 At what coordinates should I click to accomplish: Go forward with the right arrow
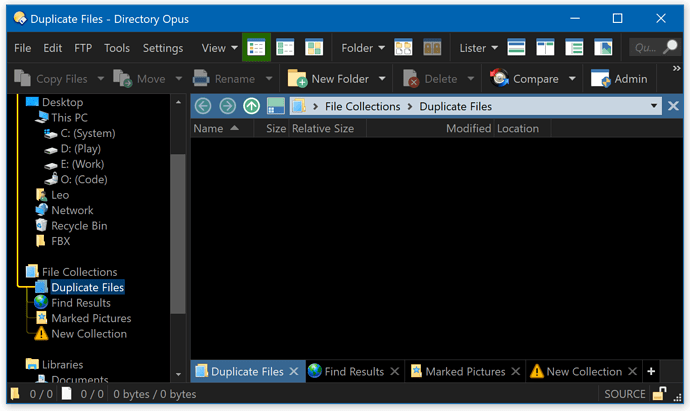(x=228, y=106)
